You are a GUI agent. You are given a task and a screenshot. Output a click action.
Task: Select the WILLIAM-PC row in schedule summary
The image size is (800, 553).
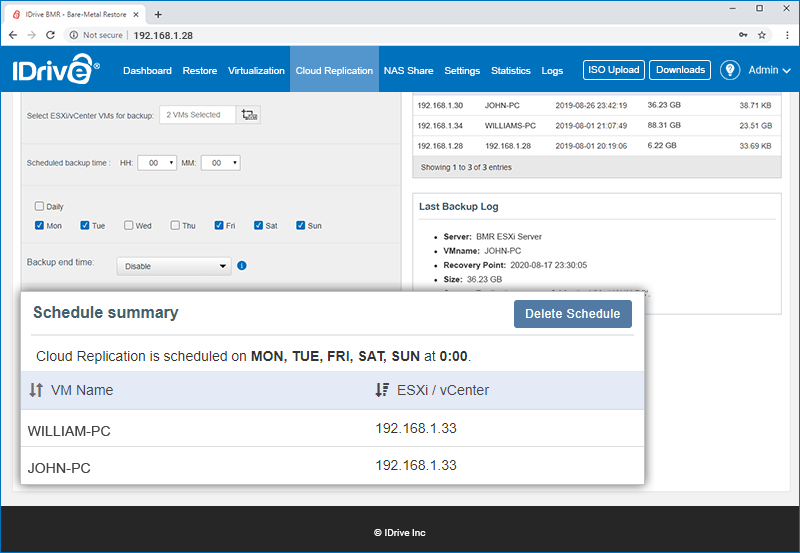tap(332, 429)
